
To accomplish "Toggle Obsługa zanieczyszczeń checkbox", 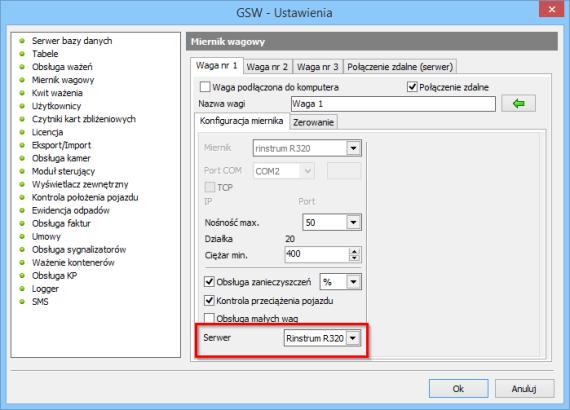I will [x=209, y=282].
